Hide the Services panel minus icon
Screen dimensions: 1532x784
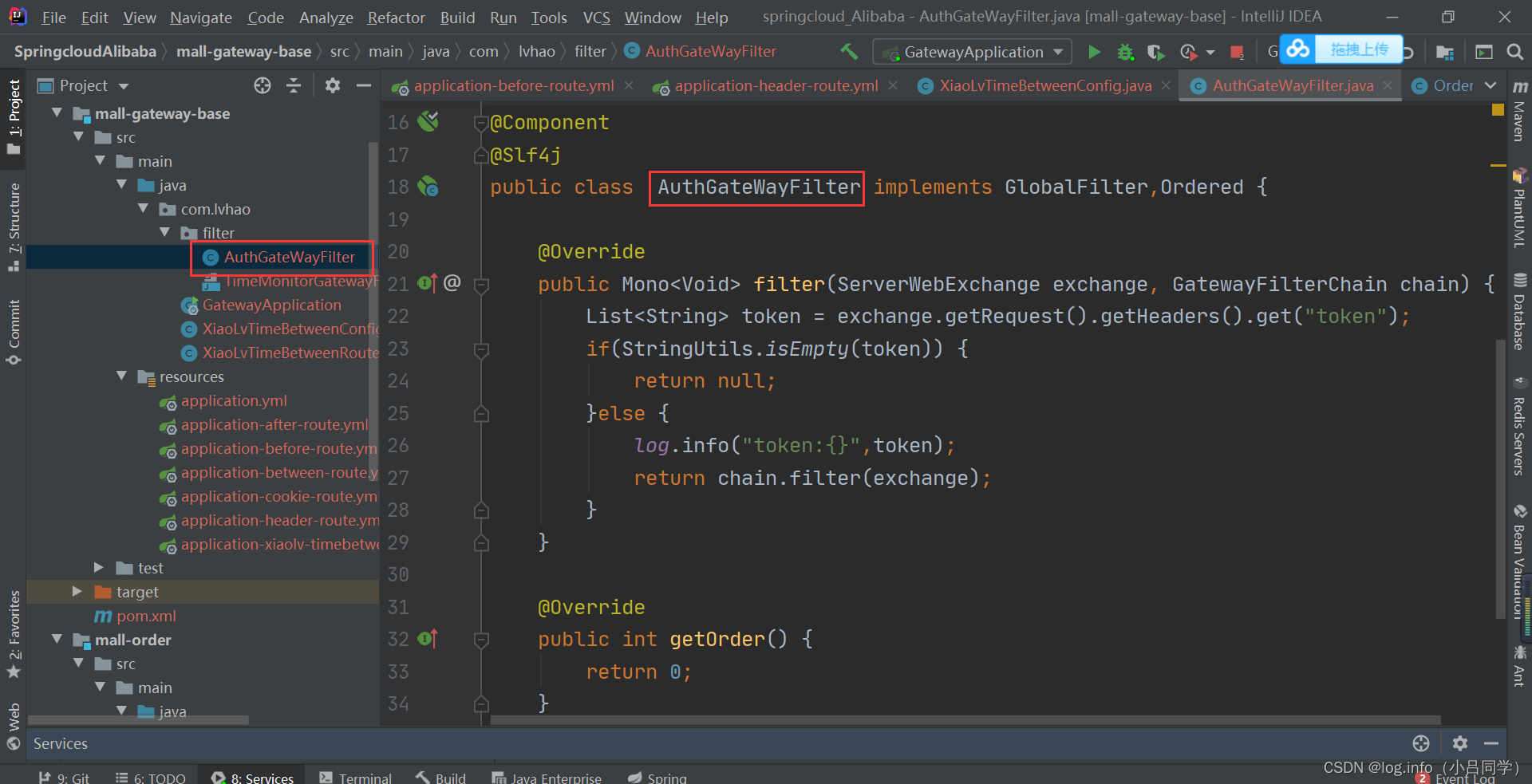coord(1491,743)
